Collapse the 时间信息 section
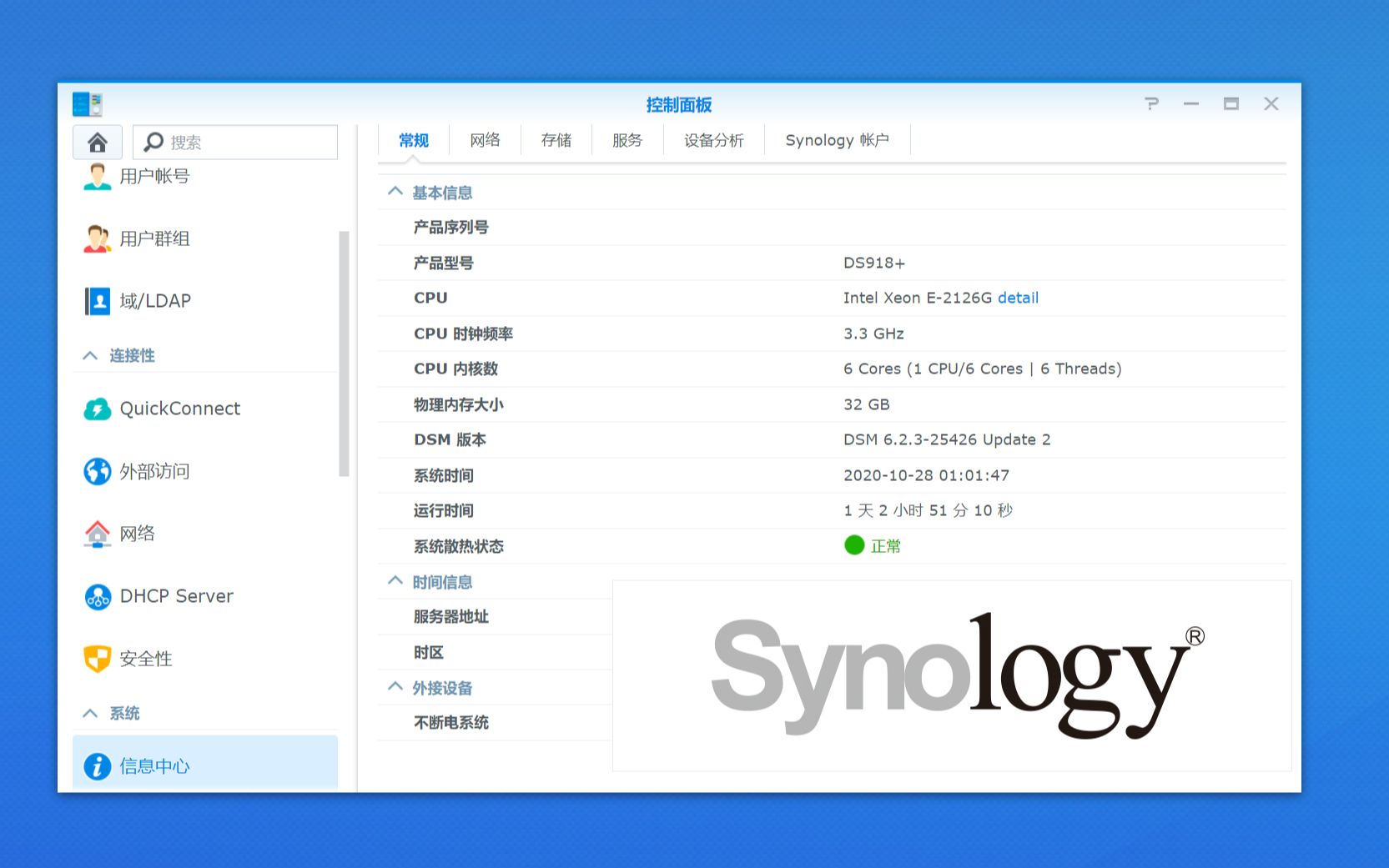 [395, 580]
